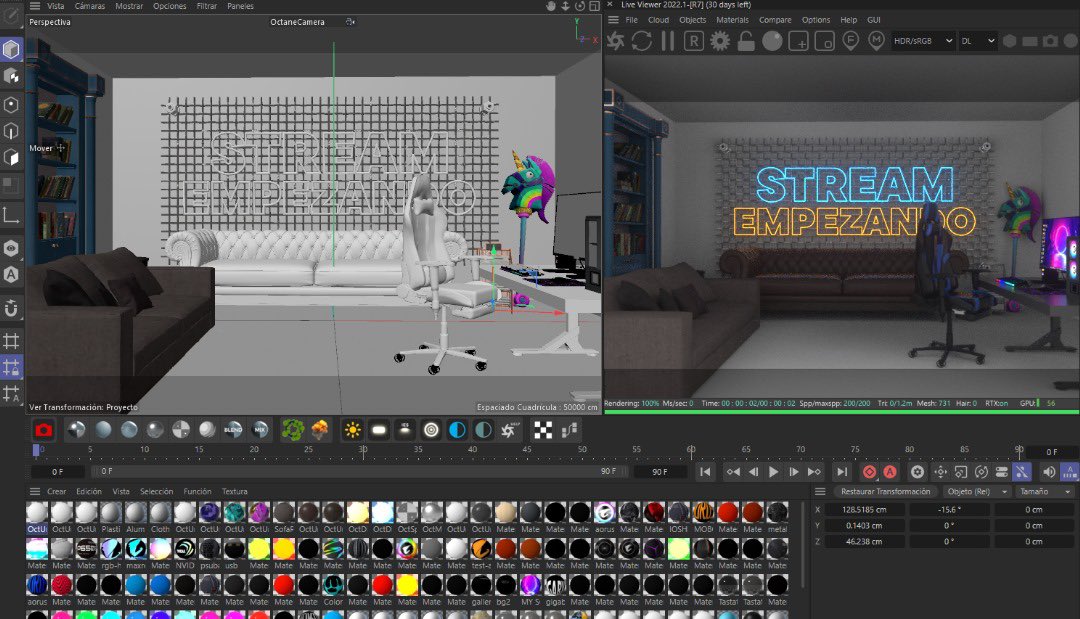Create an Octane Blend material
The width and height of the screenshot is (1080, 619).
point(233,430)
